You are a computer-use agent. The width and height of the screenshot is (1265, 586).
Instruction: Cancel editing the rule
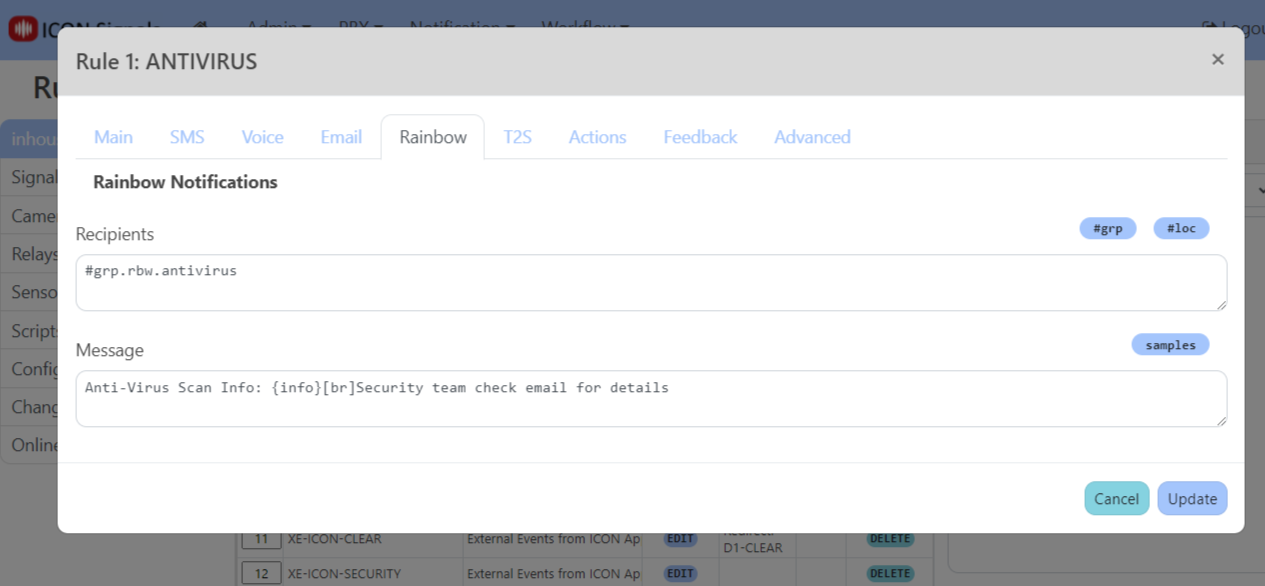(1116, 498)
